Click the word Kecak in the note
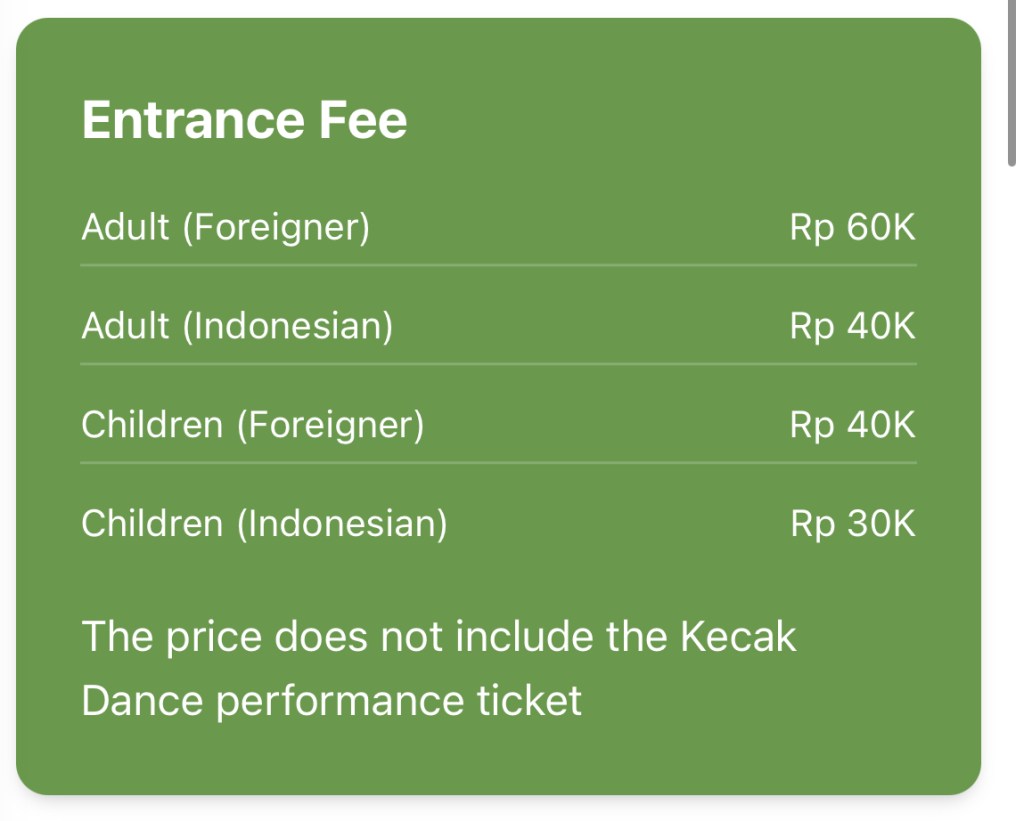The height and width of the screenshot is (821, 1024). tap(739, 637)
